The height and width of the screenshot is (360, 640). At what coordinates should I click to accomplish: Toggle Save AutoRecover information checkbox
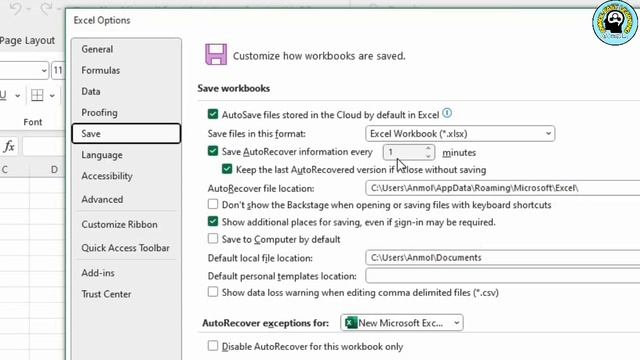point(213,151)
